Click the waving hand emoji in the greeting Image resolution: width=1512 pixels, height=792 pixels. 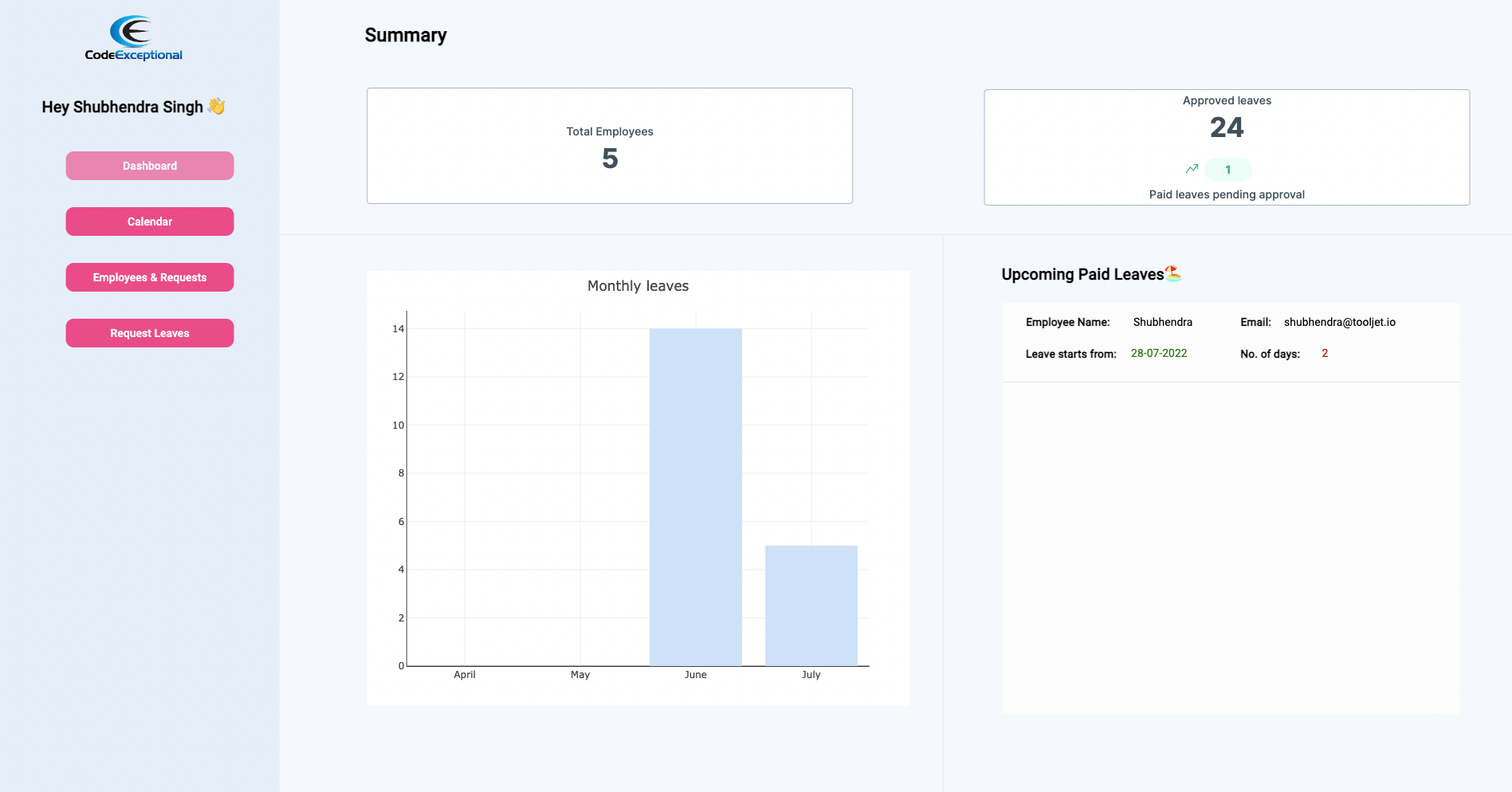point(216,105)
